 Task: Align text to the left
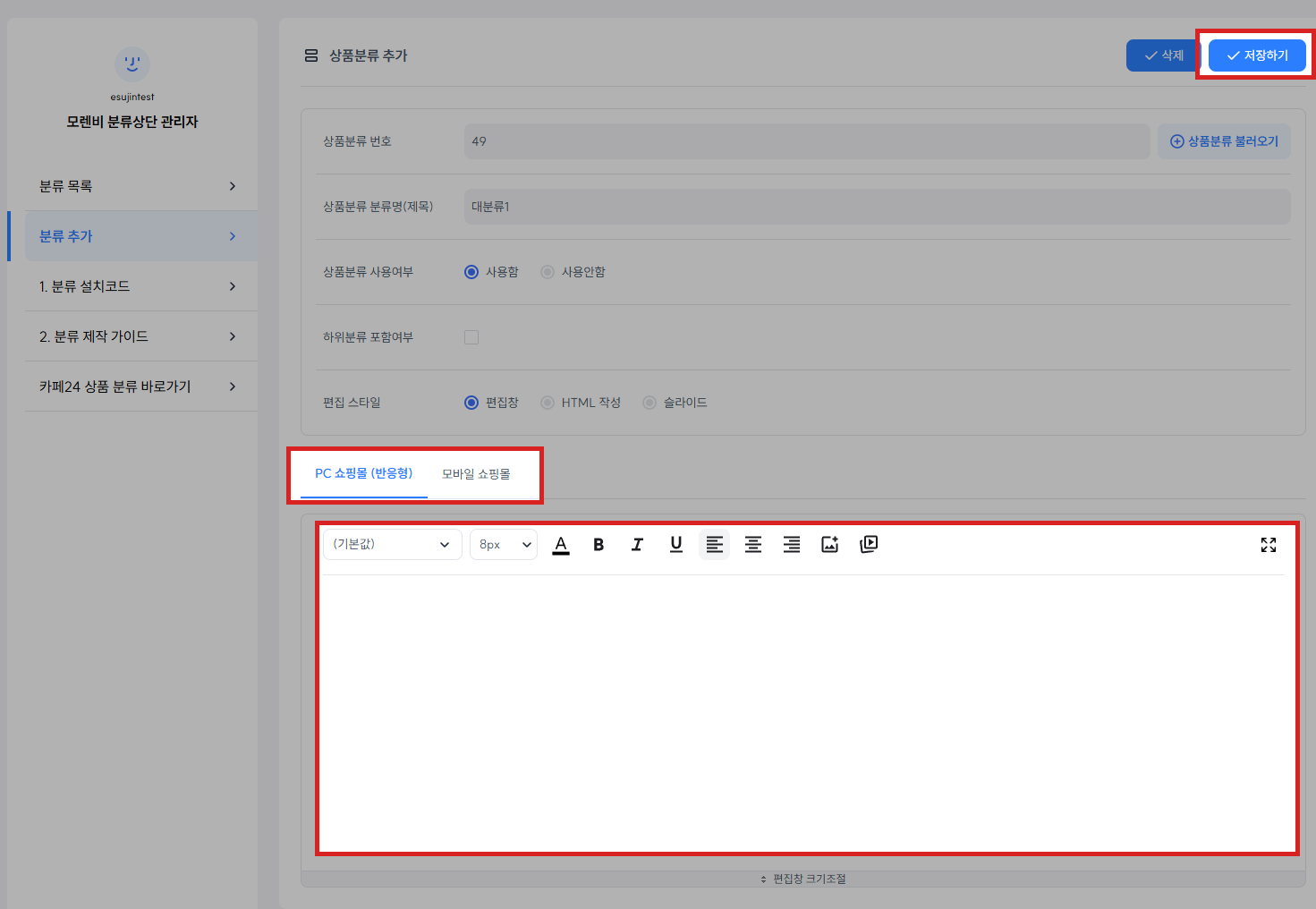[714, 545]
